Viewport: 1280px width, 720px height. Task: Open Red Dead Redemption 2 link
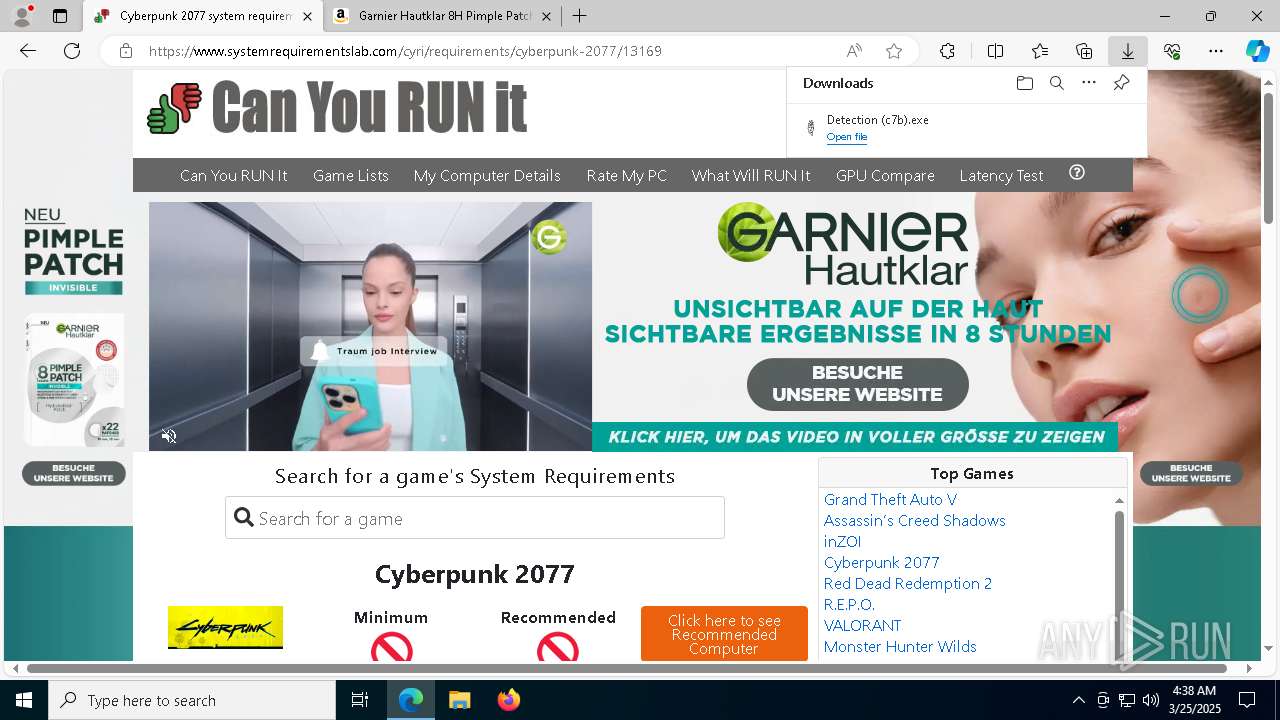click(908, 583)
